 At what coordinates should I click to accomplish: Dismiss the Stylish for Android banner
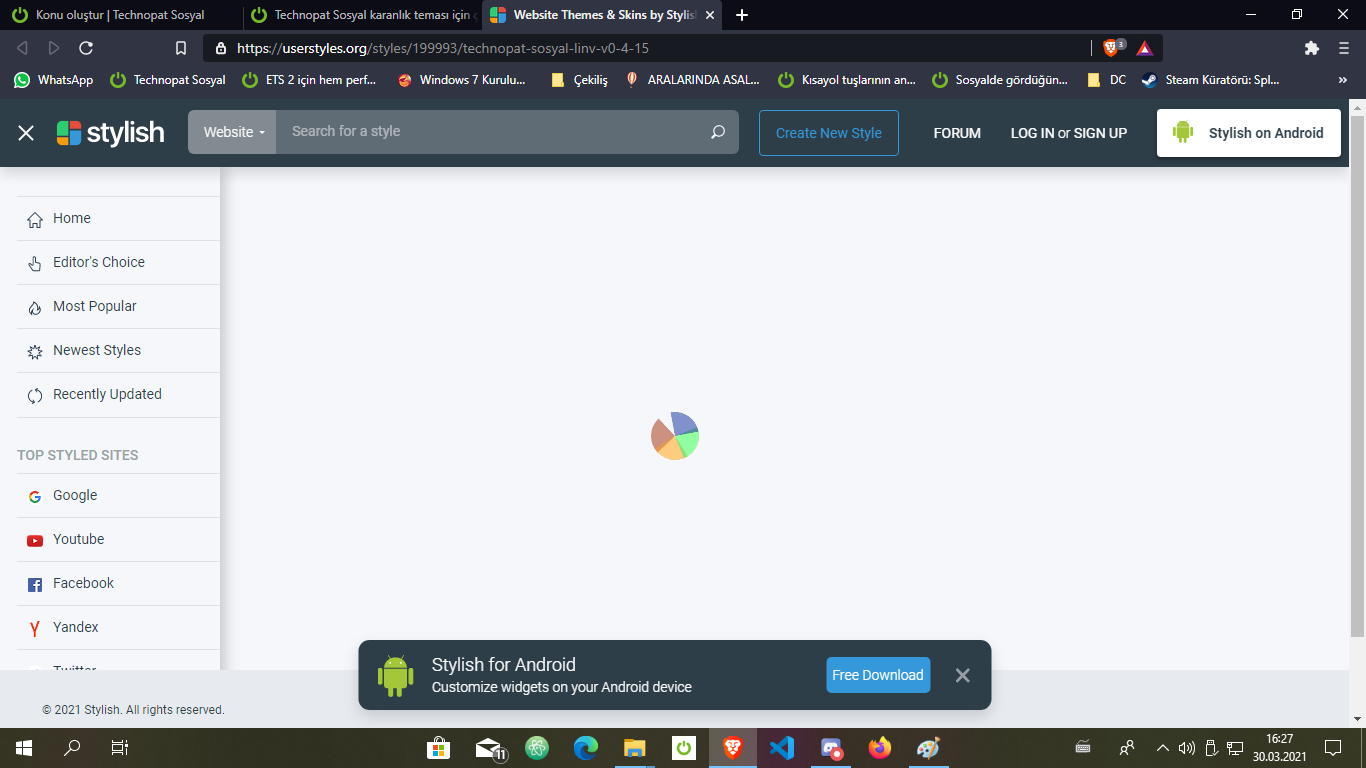coord(962,675)
